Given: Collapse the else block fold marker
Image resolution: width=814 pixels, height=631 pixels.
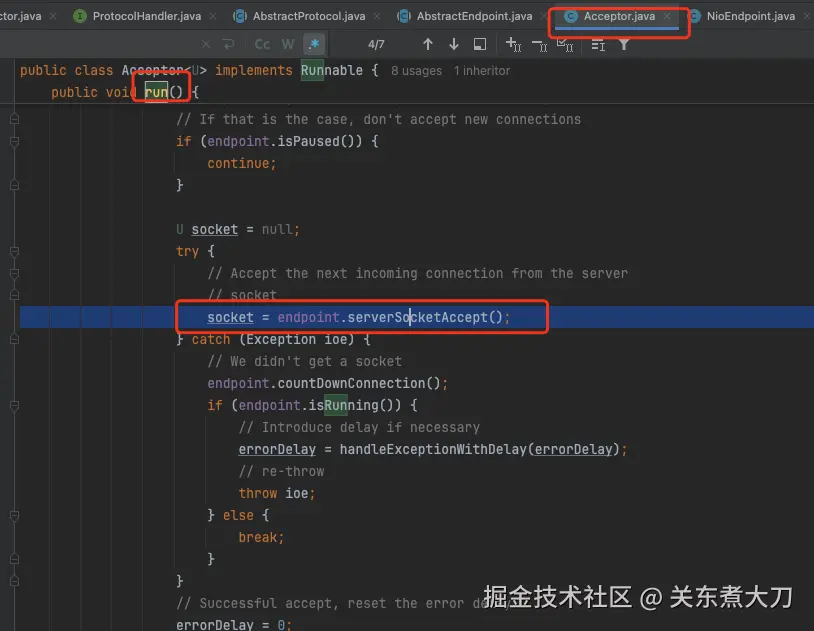Looking at the screenshot, I should (x=15, y=516).
